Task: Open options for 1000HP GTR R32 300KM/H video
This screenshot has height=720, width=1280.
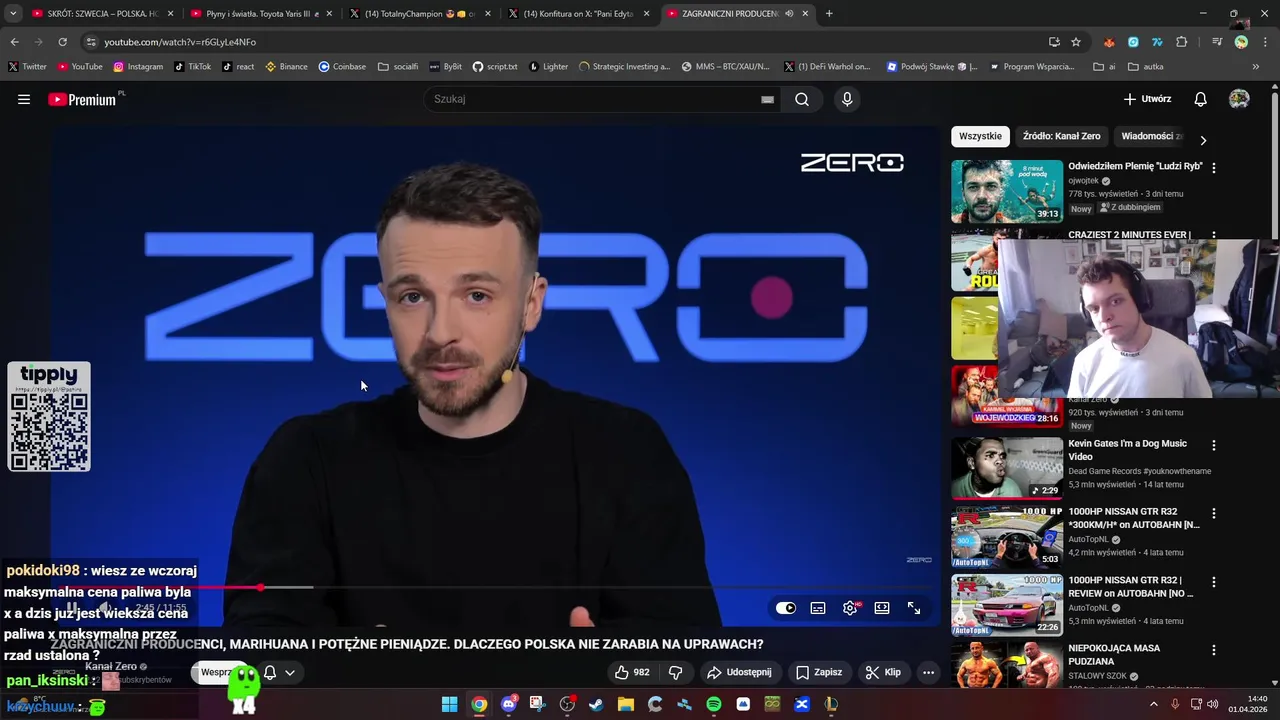Action: click(1214, 513)
